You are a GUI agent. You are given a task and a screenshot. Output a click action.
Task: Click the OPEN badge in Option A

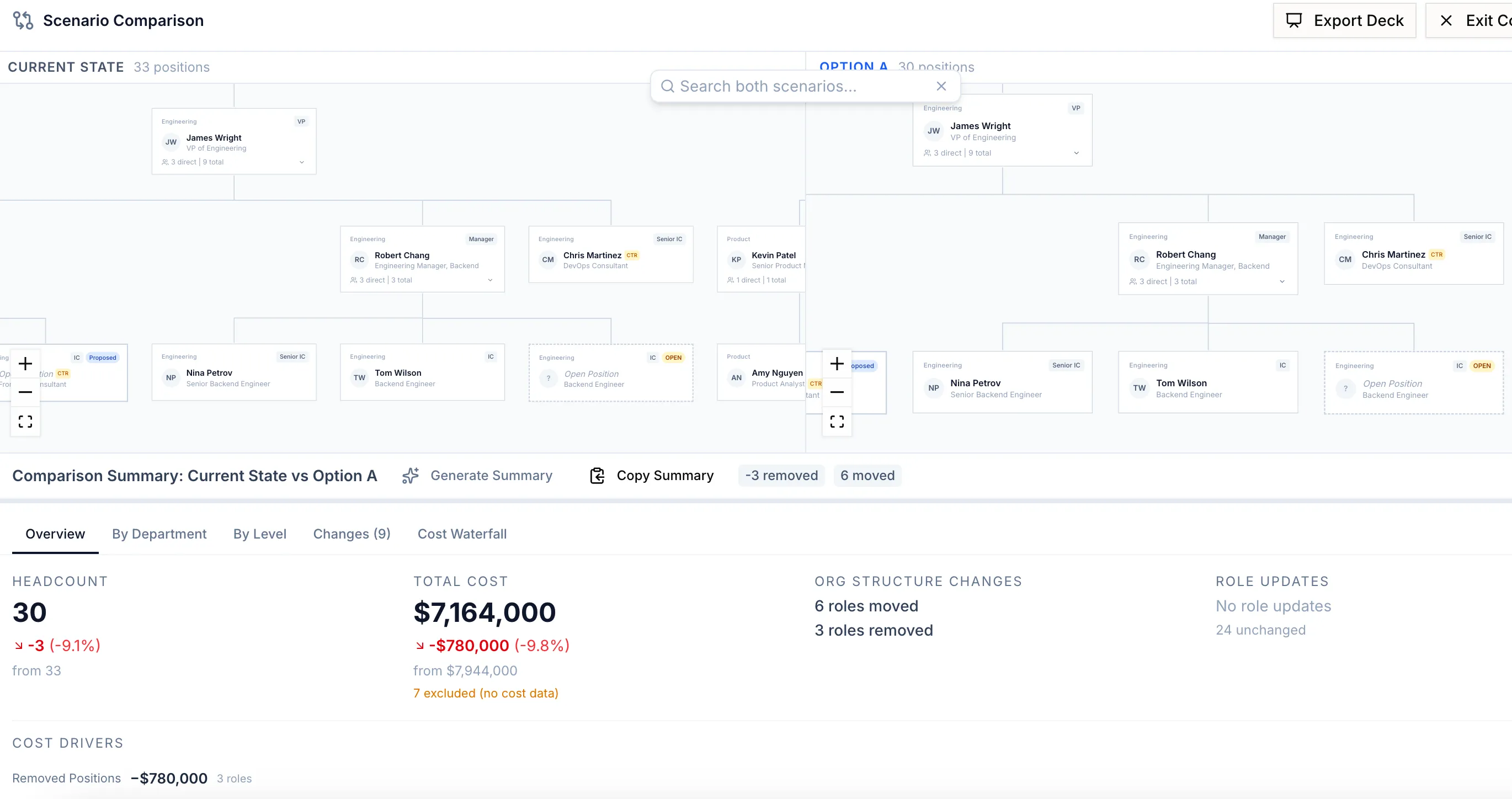[1482, 366]
